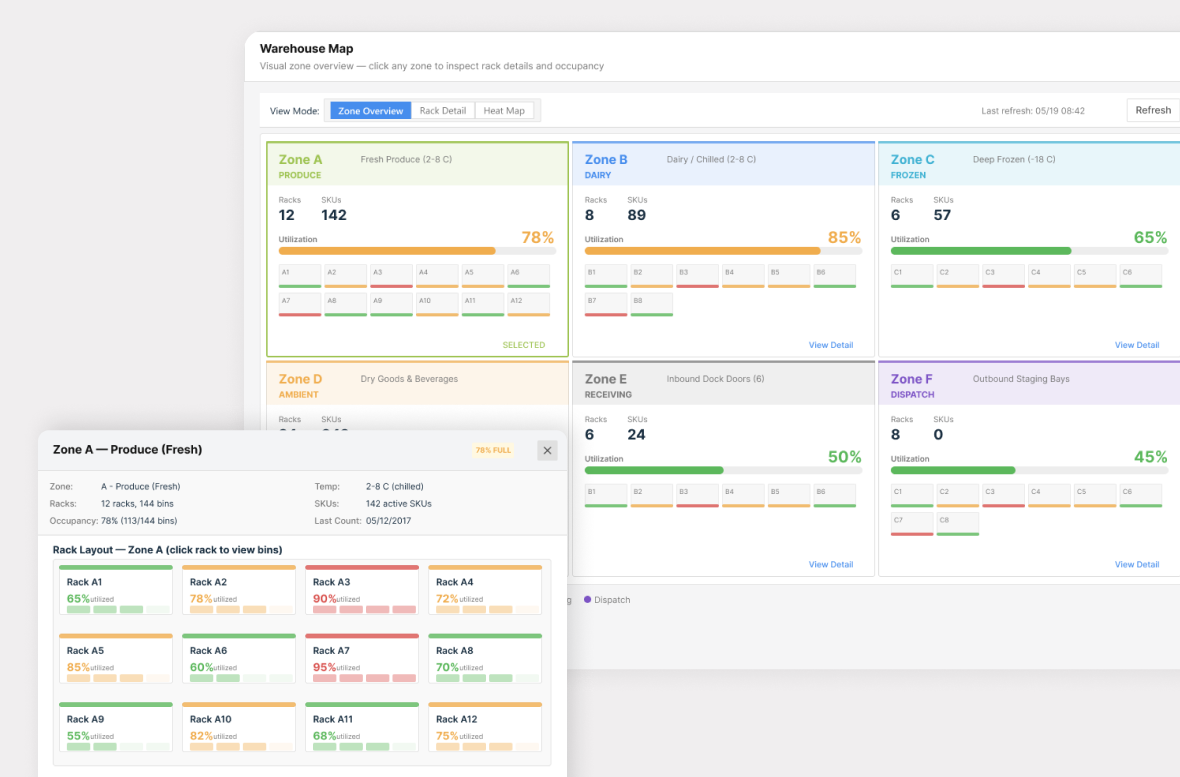Click mini rack C8 in Zone F tile
This screenshot has width=1180, height=777.
957,524
